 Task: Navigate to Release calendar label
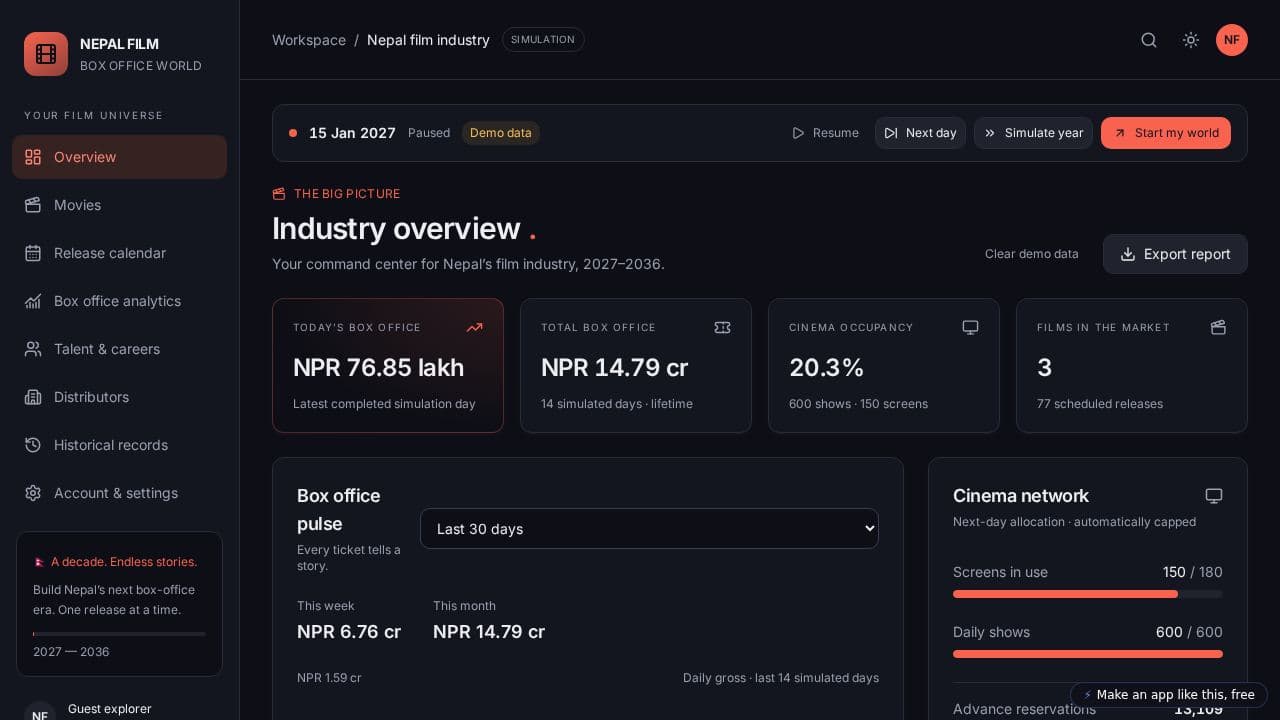(x=110, y=253)
